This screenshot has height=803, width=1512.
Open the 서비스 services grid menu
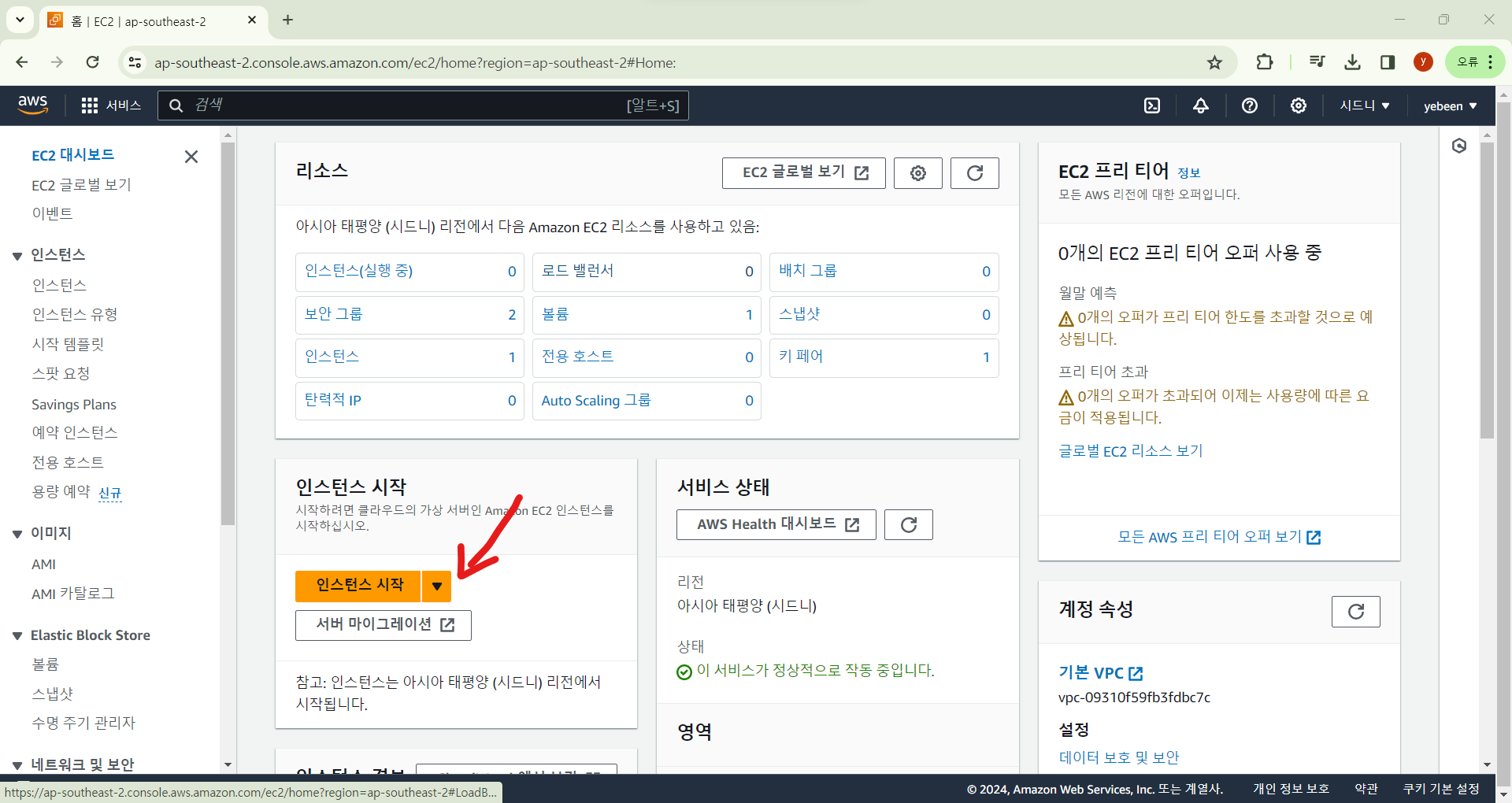tap(111, 105)
